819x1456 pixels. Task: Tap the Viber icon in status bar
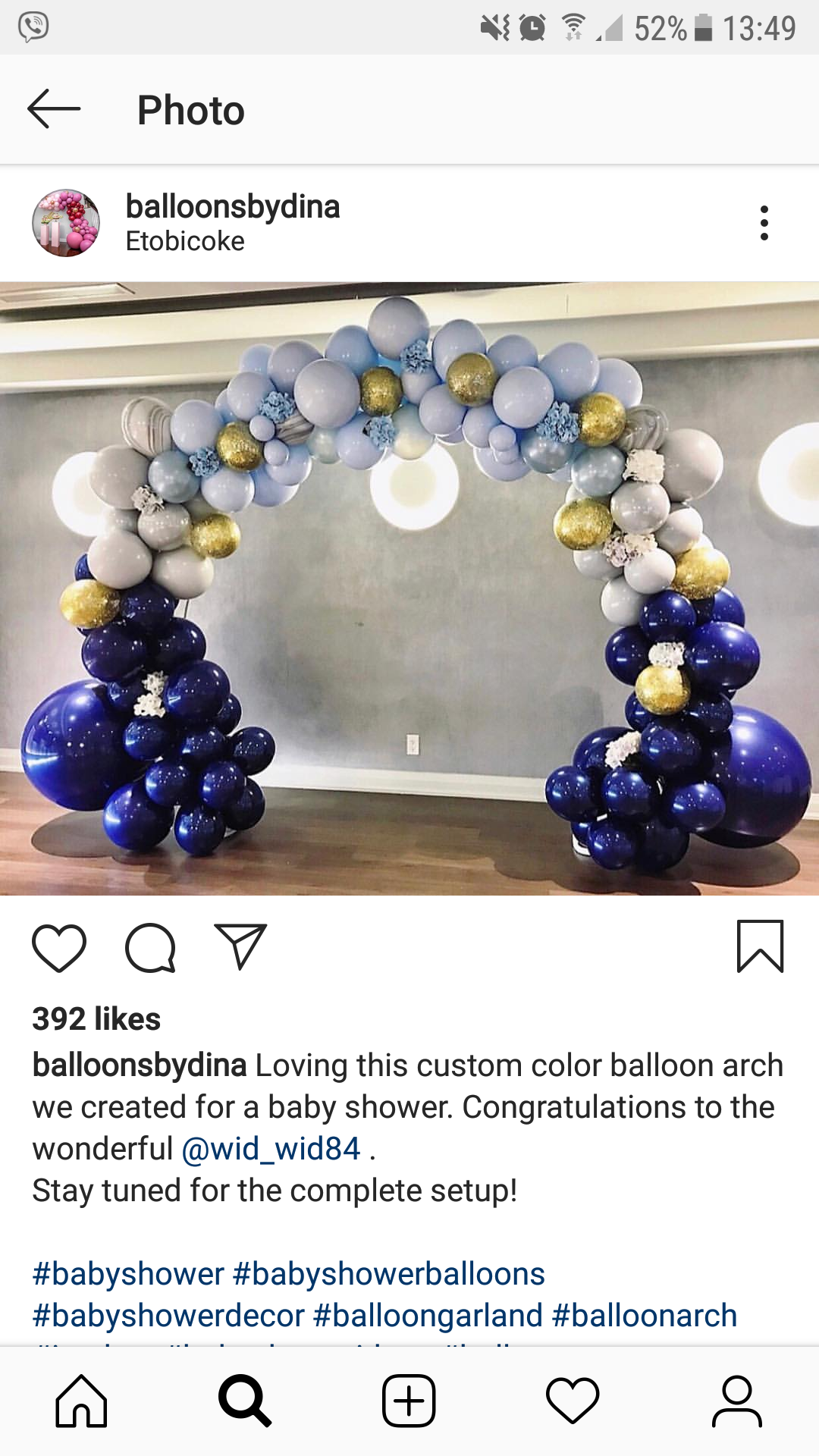click(x=33, y=27)
